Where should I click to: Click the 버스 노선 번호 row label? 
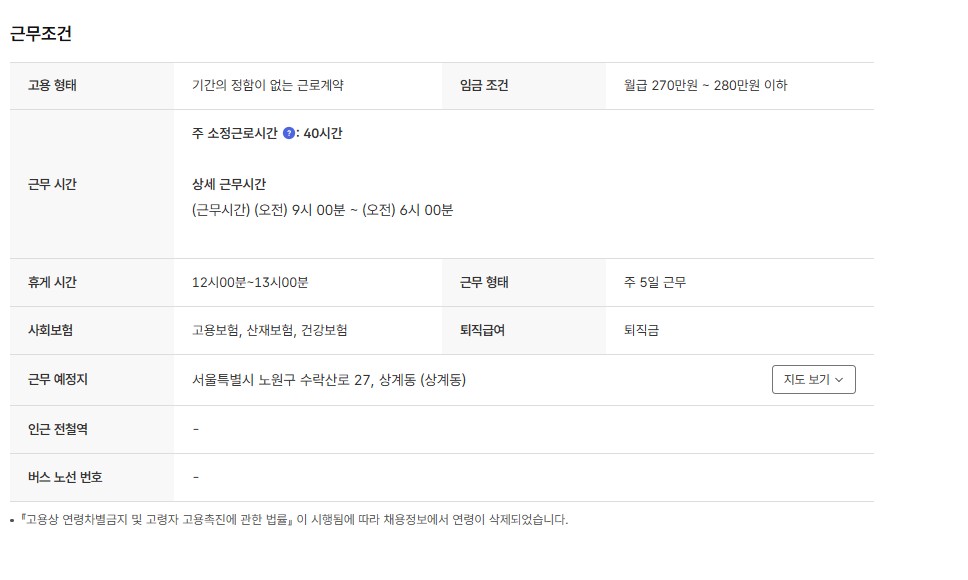coord(65,477)
